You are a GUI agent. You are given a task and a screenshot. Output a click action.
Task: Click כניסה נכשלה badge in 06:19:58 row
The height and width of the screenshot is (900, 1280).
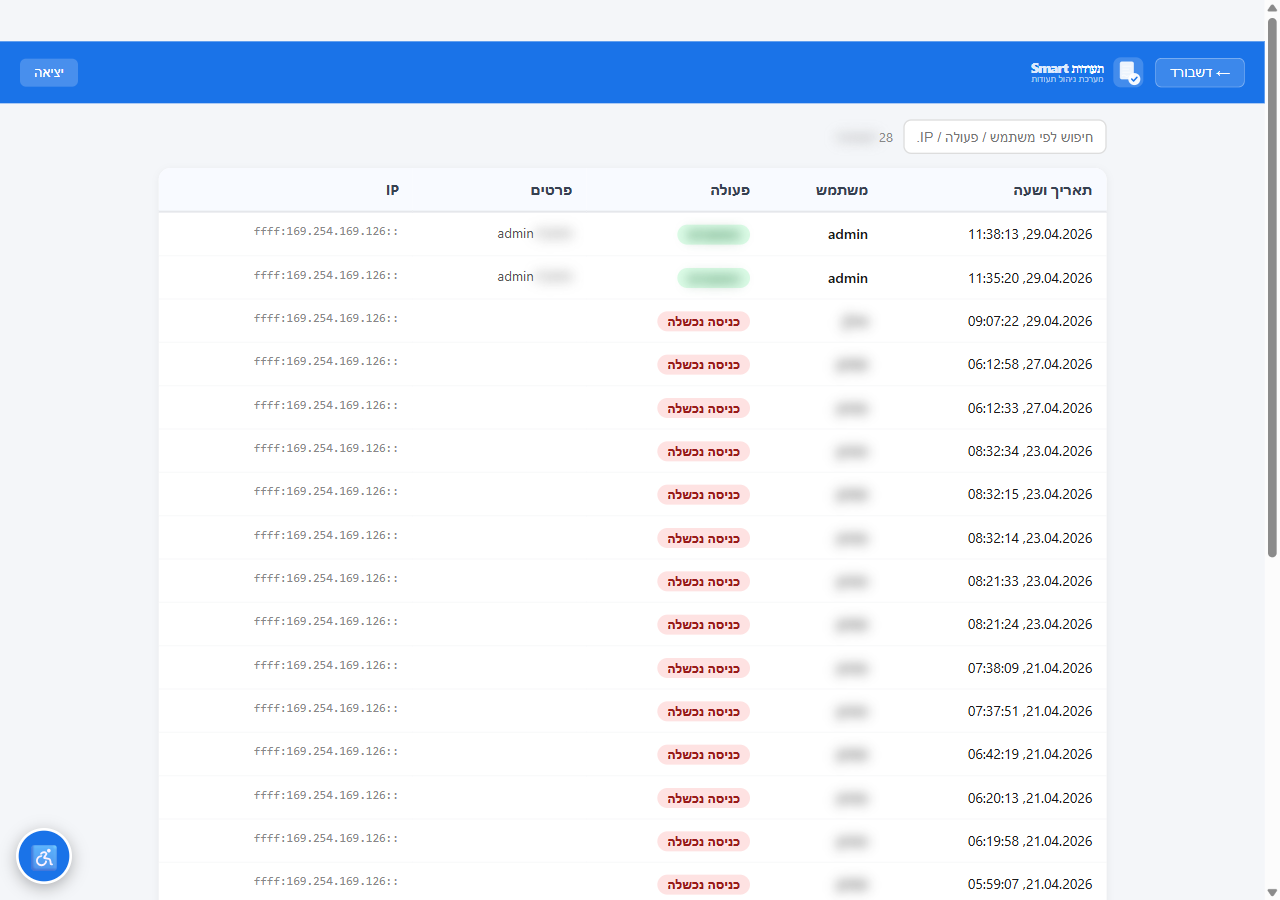point(703,841)
